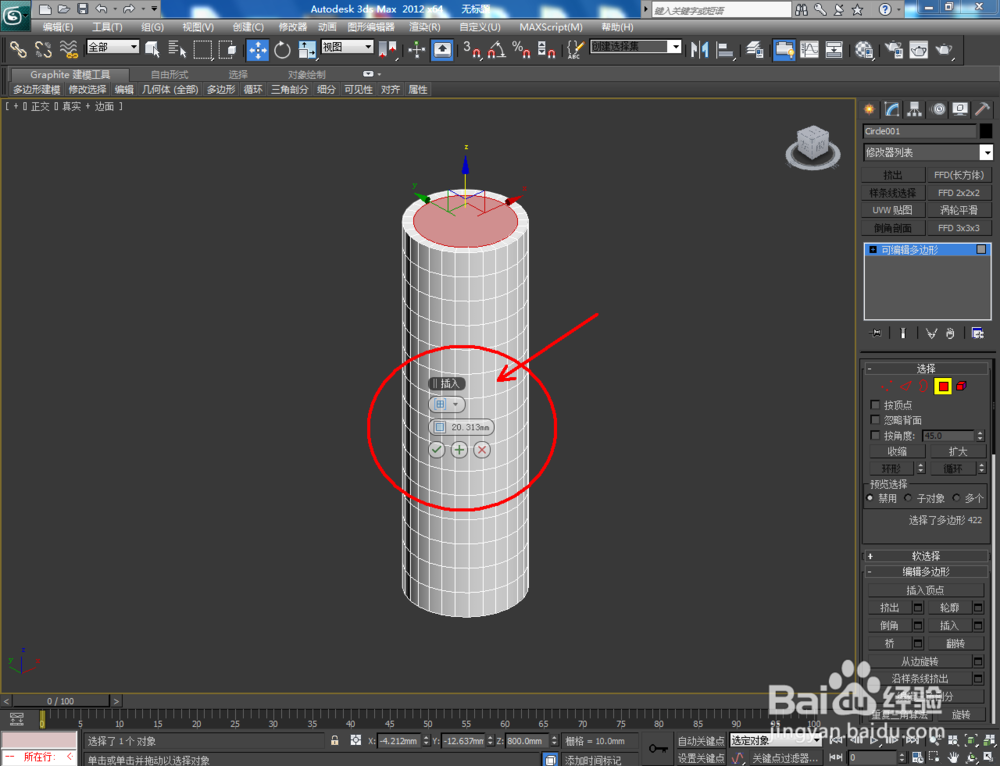Enable the 忽略背面 checkbox
Image resolution: width=1000 pixels, height=766 pixels.
pos(875,420)
